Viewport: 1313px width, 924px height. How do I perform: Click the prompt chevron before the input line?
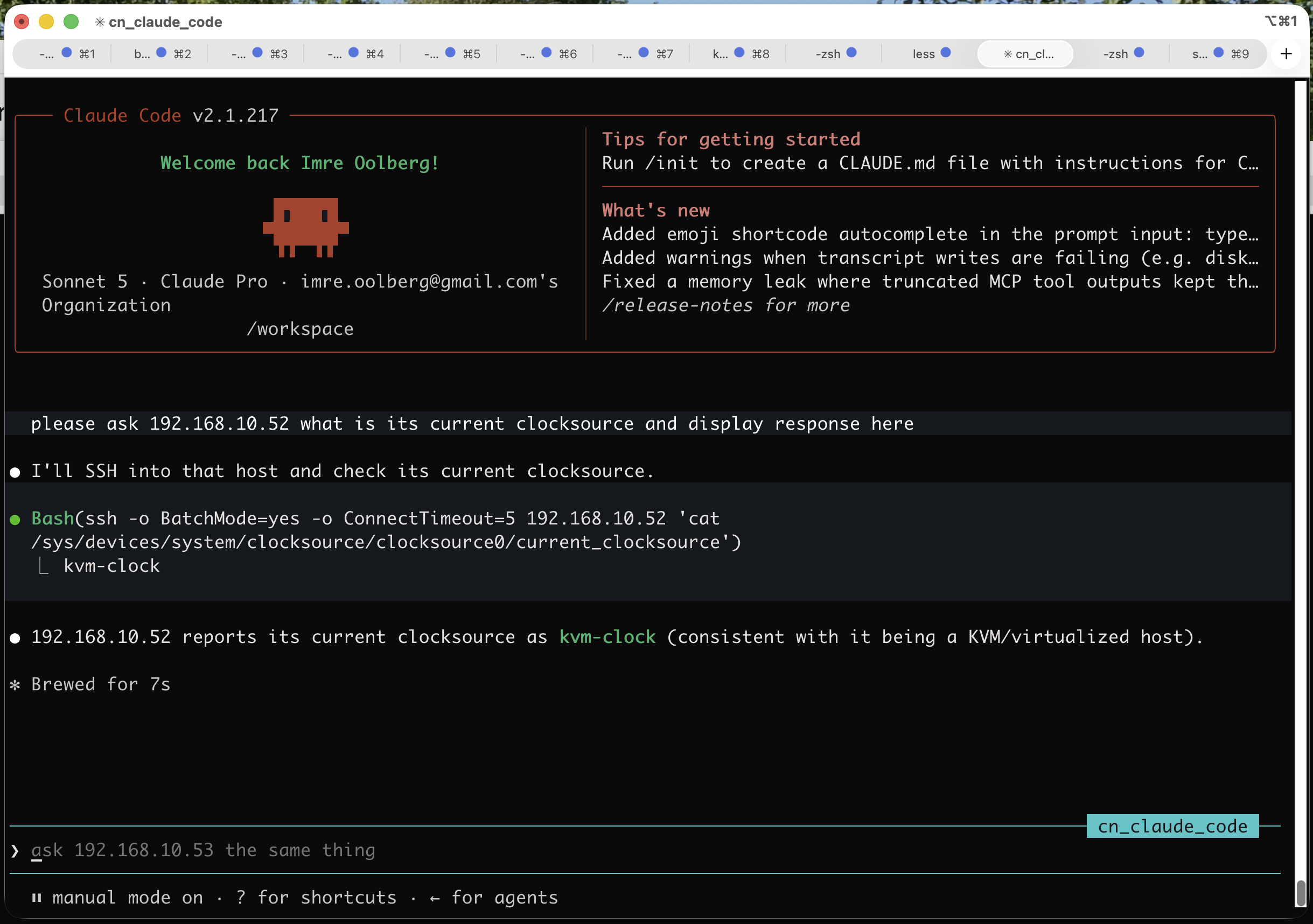15,851
